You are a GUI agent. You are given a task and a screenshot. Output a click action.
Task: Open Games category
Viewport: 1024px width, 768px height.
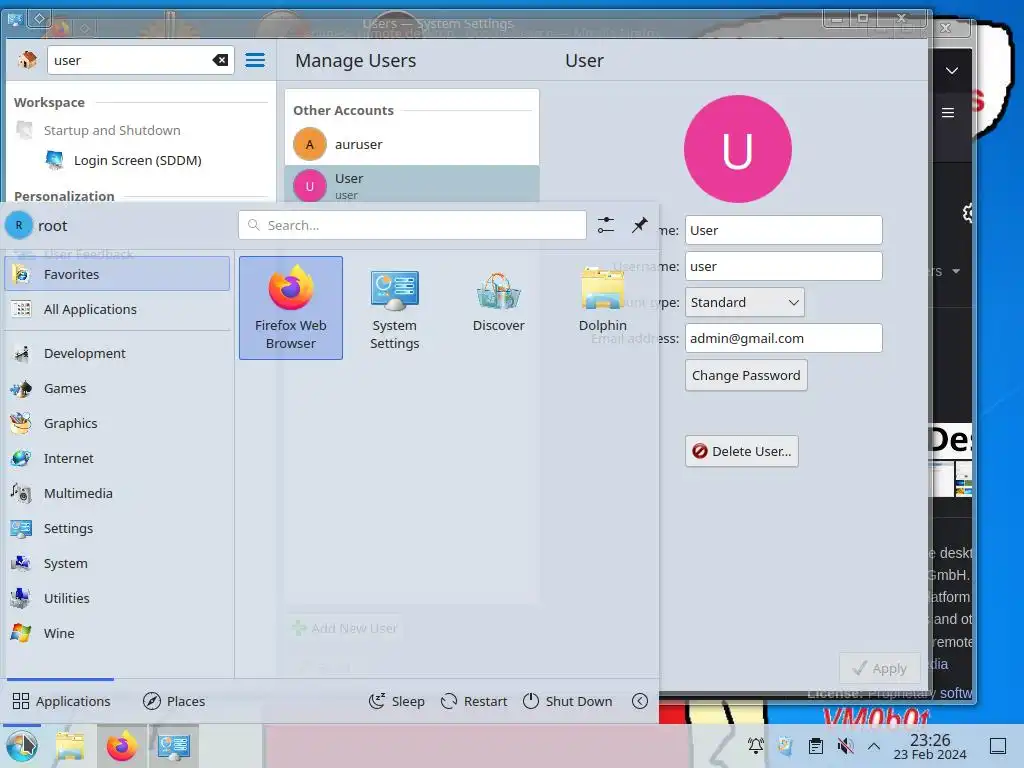[x=118, y=389]
